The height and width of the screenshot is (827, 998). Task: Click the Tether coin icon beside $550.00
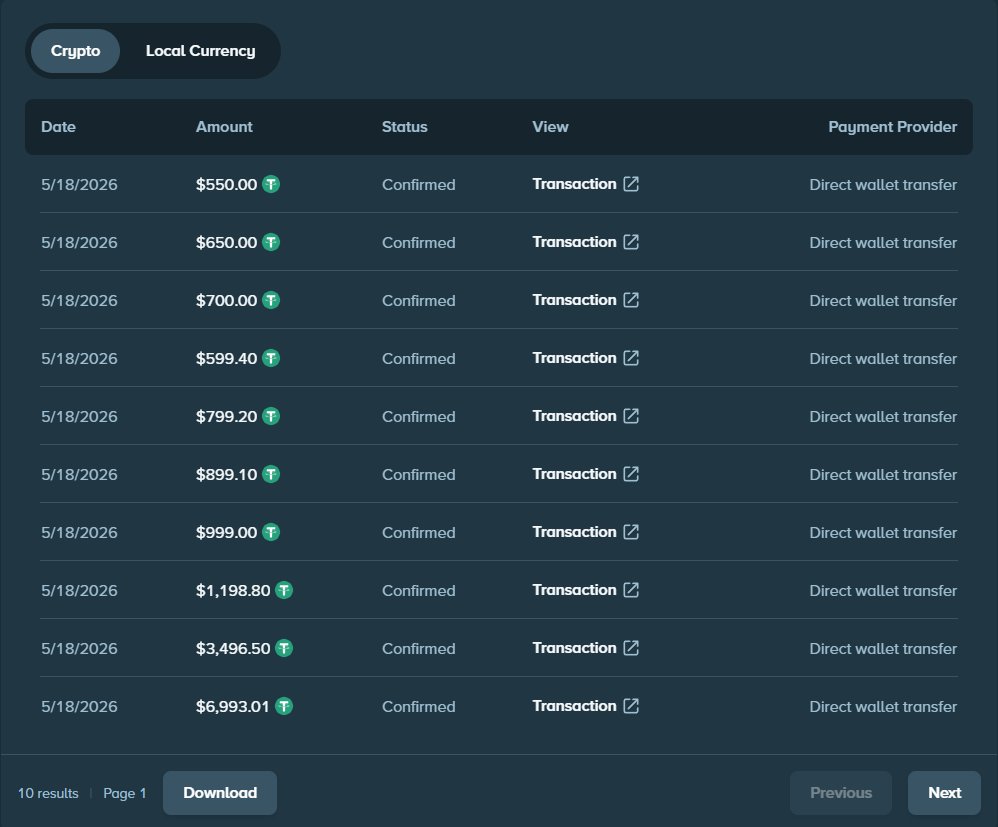pos(271,184)
